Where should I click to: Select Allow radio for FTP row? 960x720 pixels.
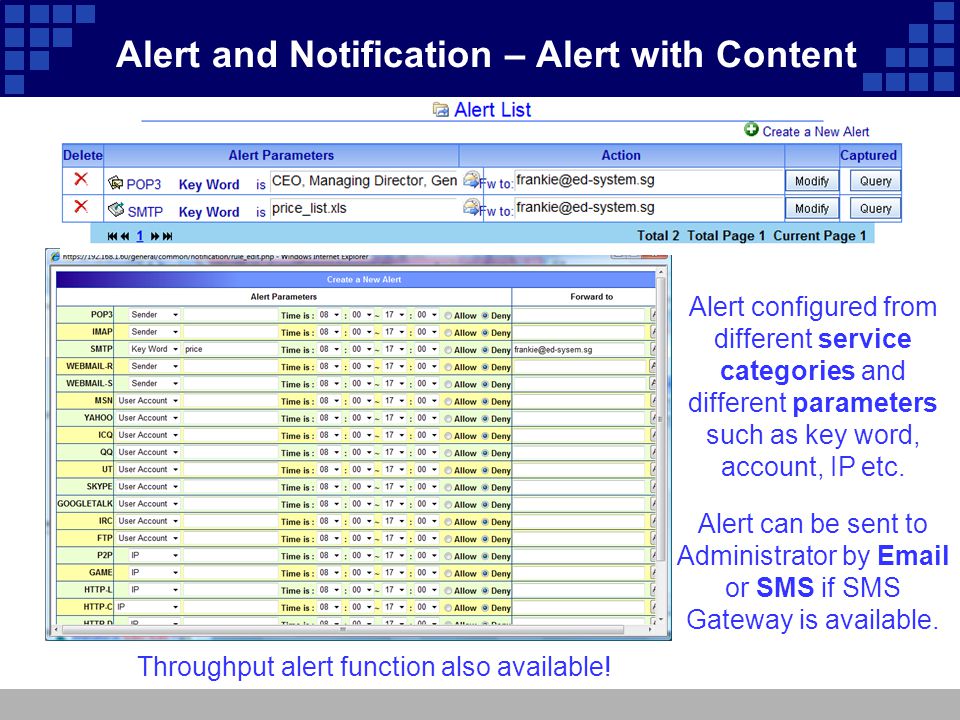pyautogui.click(x=448, y=539)
